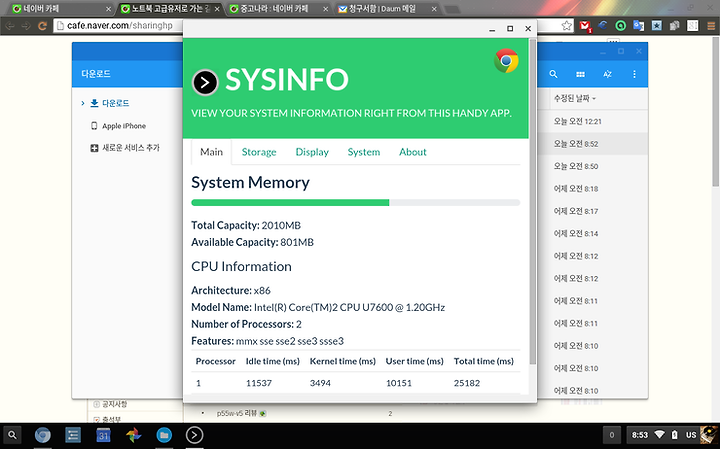Viewport: 720px width, 449px height.
Task: Click the battery icon in system tray
Action: (675, 435)
